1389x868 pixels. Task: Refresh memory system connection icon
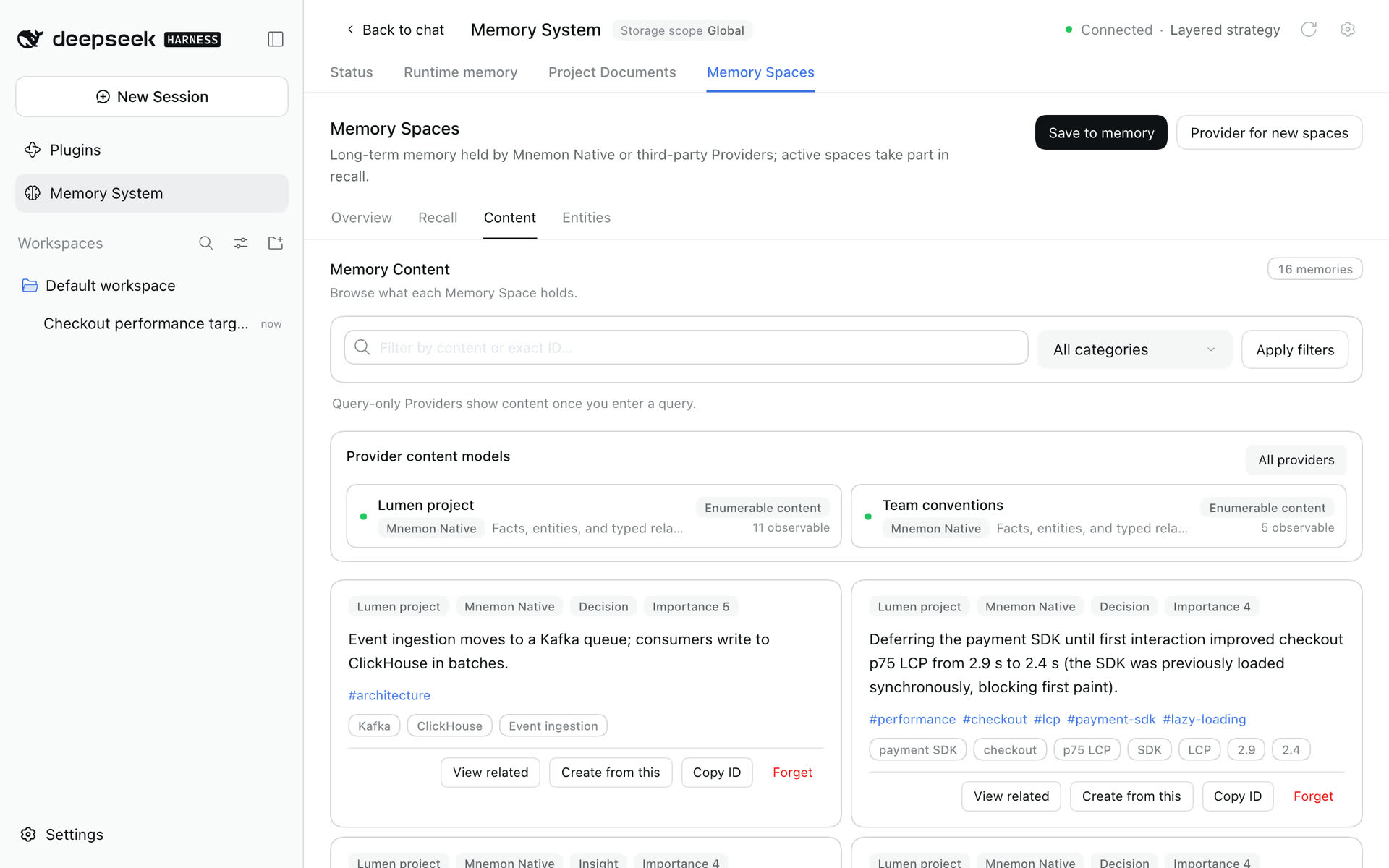pyautogui.click(x=1309, y=30)
